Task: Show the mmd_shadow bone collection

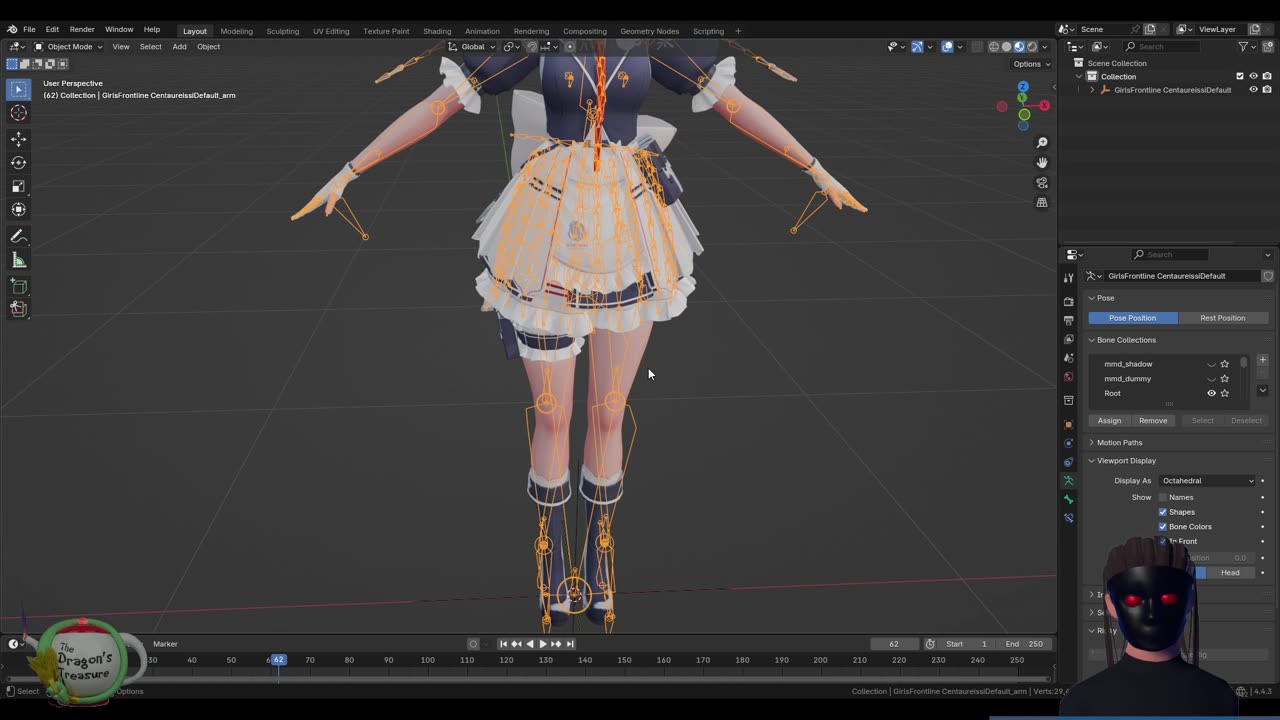Action: point(1211,364)
